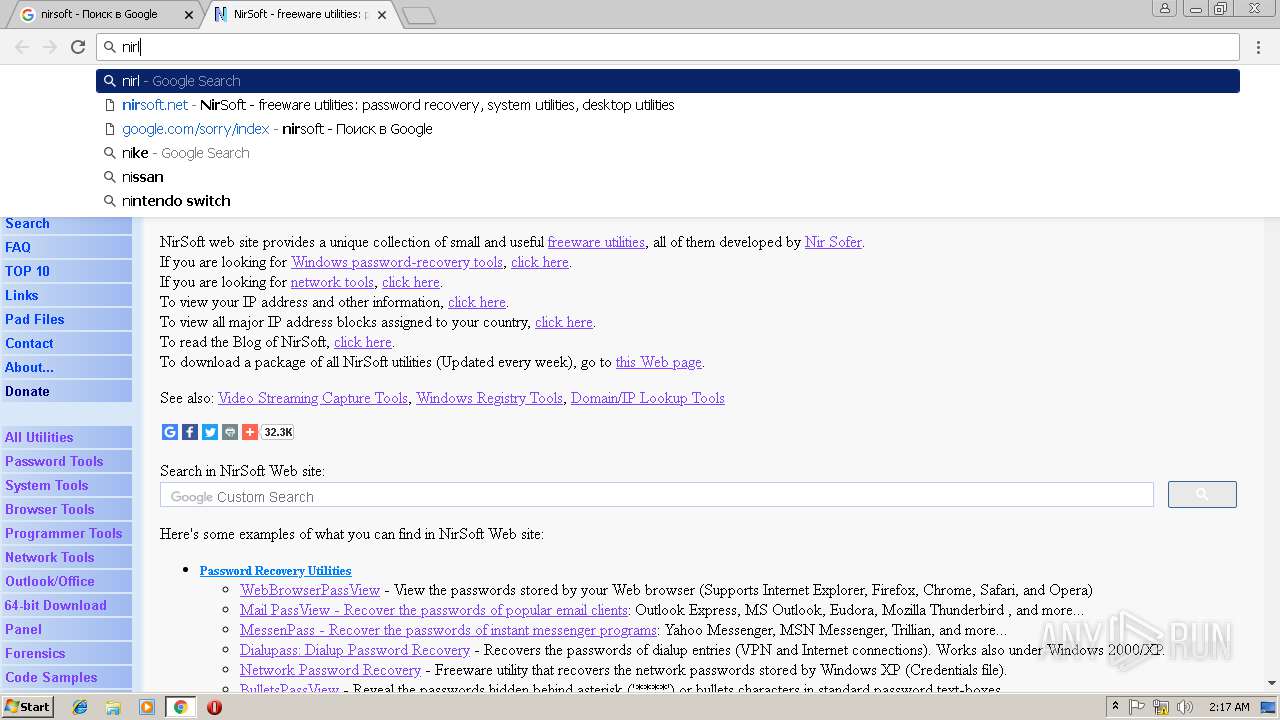Open Mail PassView link
This screenshot has height=720, width=1280.
click(434, 610)
